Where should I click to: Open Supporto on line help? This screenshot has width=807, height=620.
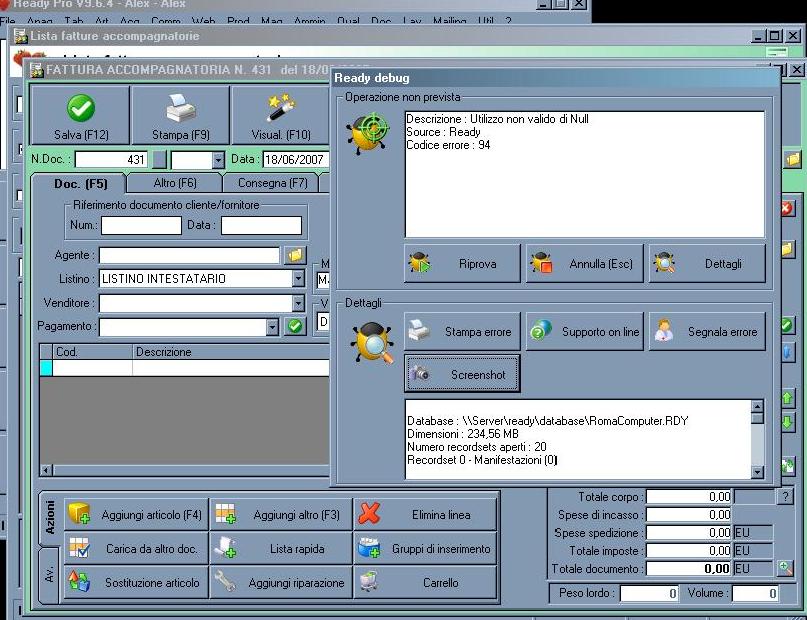coord(585,331)
